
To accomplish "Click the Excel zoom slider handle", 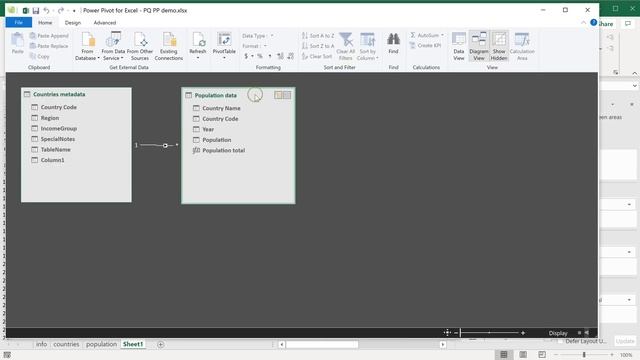I will 584,355.
